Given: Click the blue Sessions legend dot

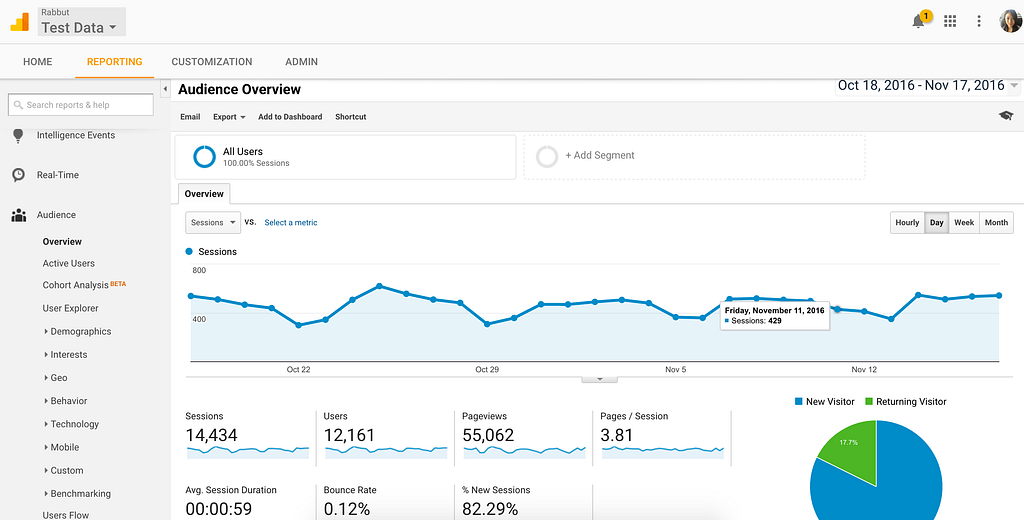Looking at the screenshot, I should pyautogui.click(x=189, y=252).
